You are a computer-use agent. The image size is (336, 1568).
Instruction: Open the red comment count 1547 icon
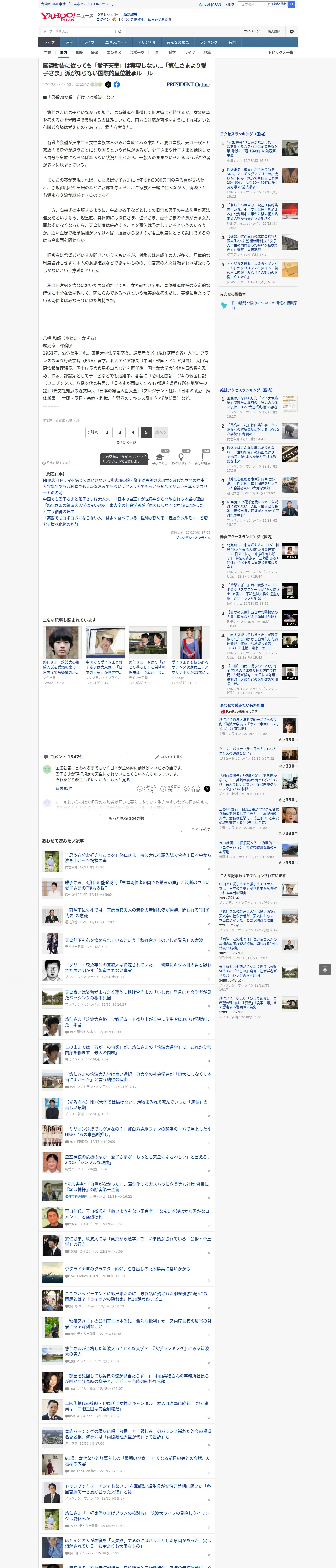(82, 85)
